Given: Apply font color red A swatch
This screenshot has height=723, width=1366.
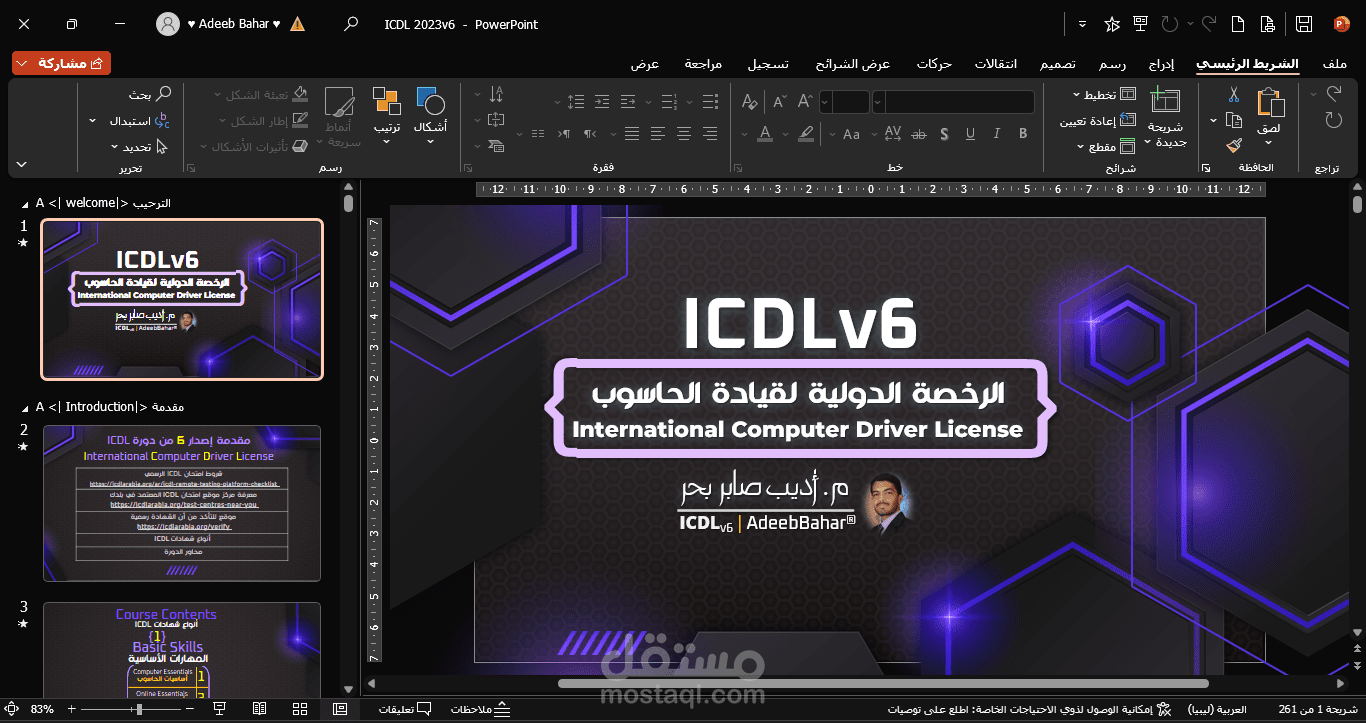Looking at the screenshot, I should 764,133.
